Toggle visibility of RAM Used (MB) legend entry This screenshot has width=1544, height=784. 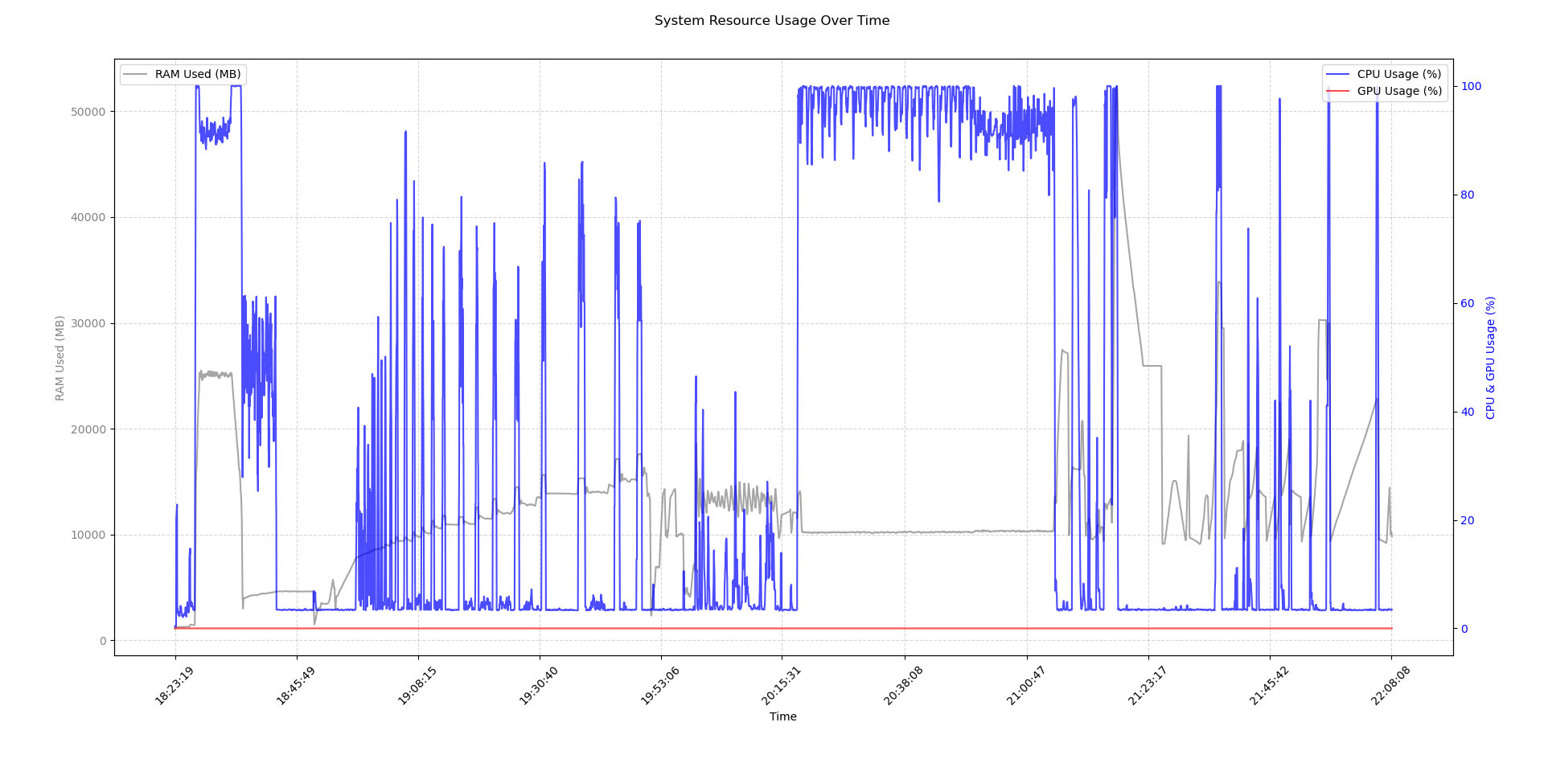point(196,74)
